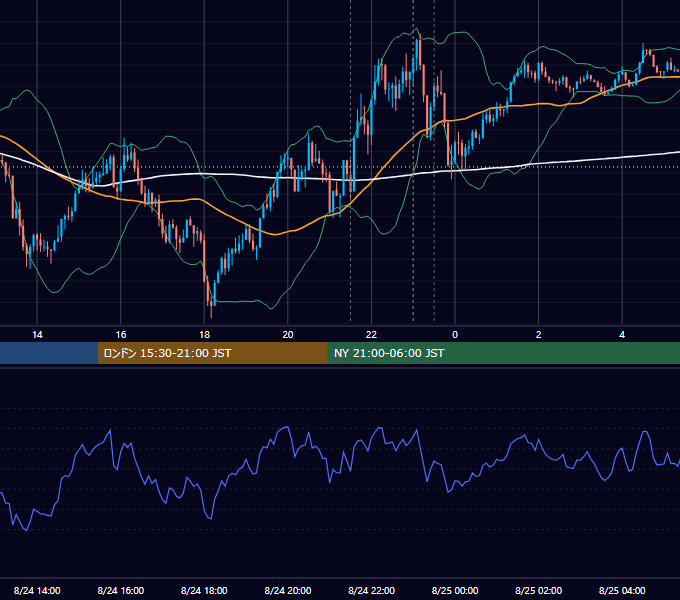The height and width of the screenshot is (600, 680).
Task: Click the 8/24 22:00 date label
Action: point(372,590)
